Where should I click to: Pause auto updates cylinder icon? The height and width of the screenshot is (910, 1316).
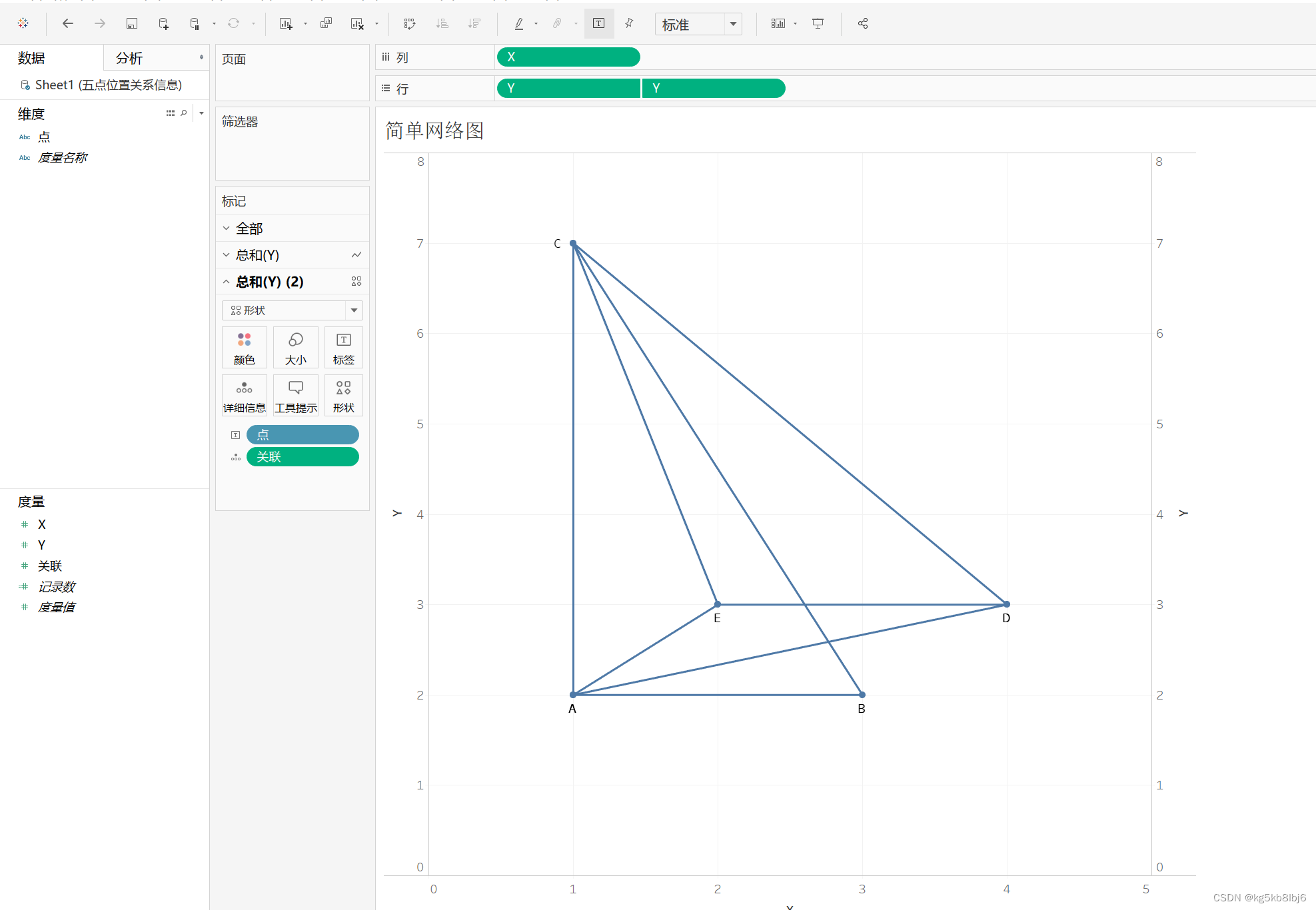[195, 23]
